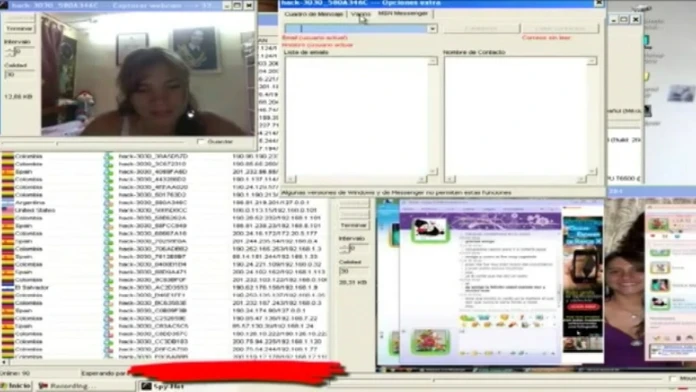Click Terminar button in Capturar webcam window
This screenshot has width=696, height=392.
[x=20, y=28]
